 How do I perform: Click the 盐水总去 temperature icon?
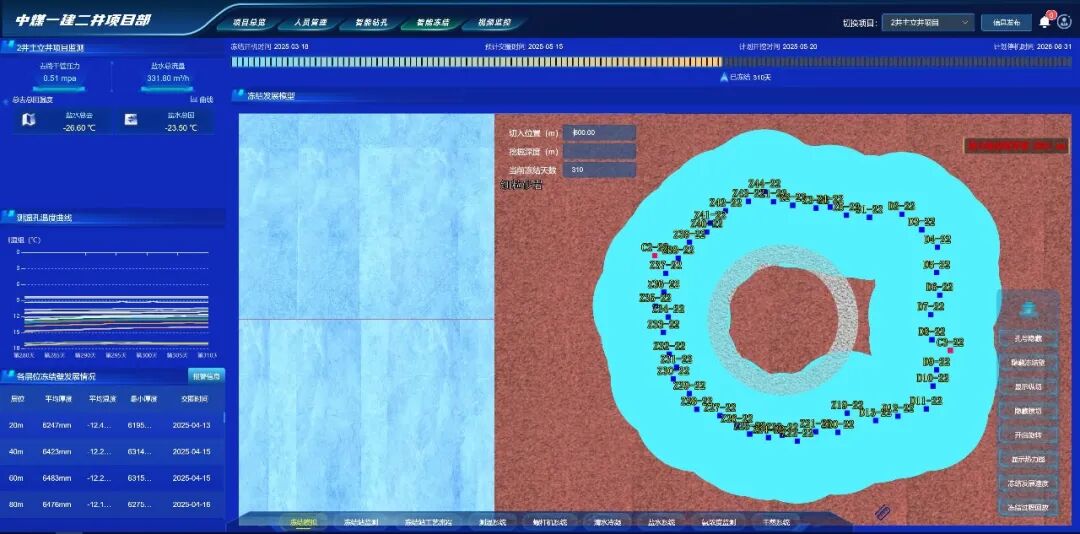pyautogui.click(x=28, y=121)
